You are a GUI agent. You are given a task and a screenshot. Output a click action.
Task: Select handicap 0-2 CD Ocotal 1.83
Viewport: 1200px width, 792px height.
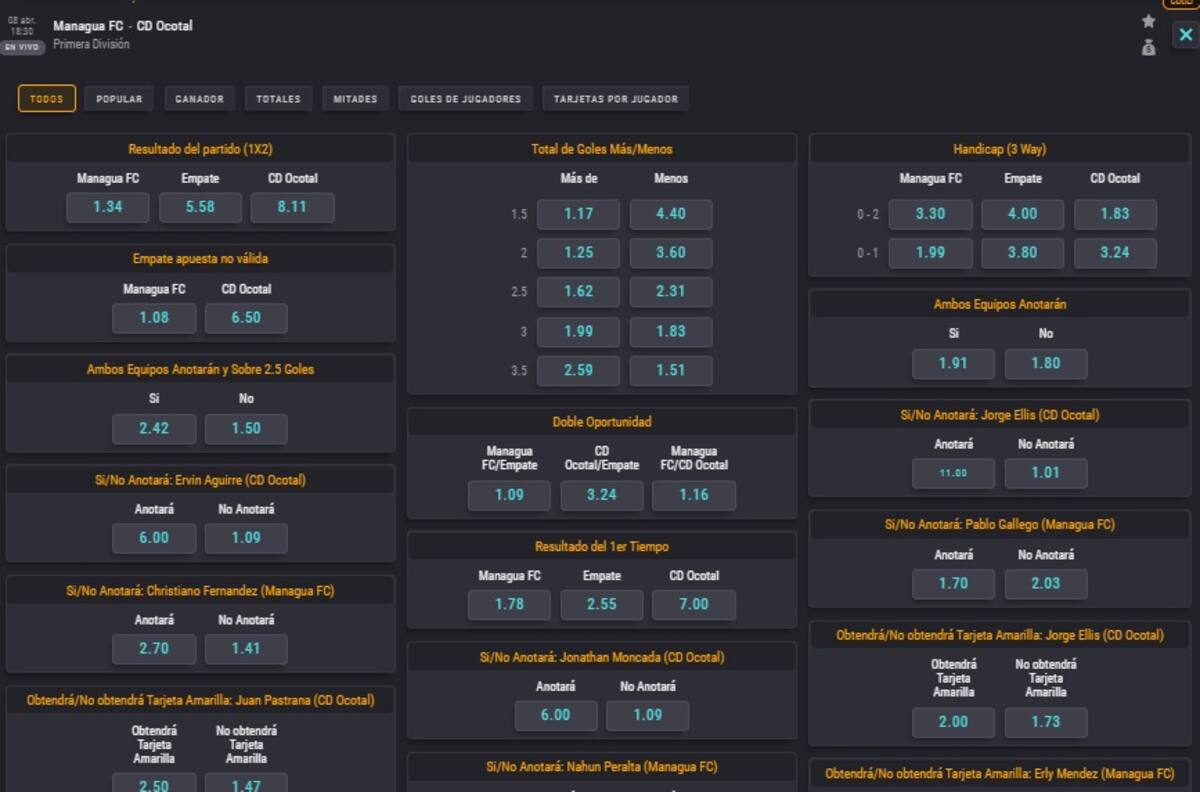tap(1115, 214)
